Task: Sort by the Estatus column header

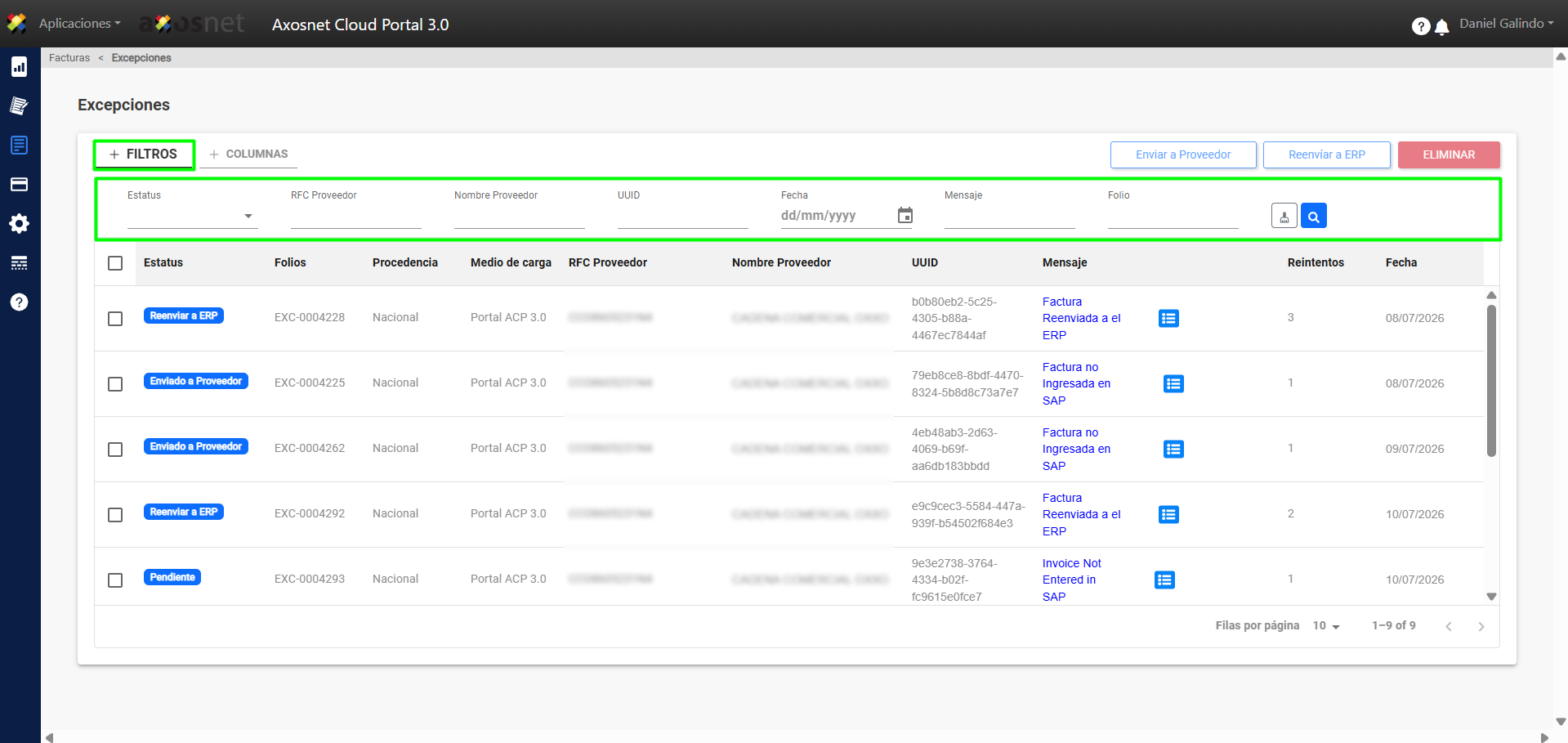Action: point(163,262)
